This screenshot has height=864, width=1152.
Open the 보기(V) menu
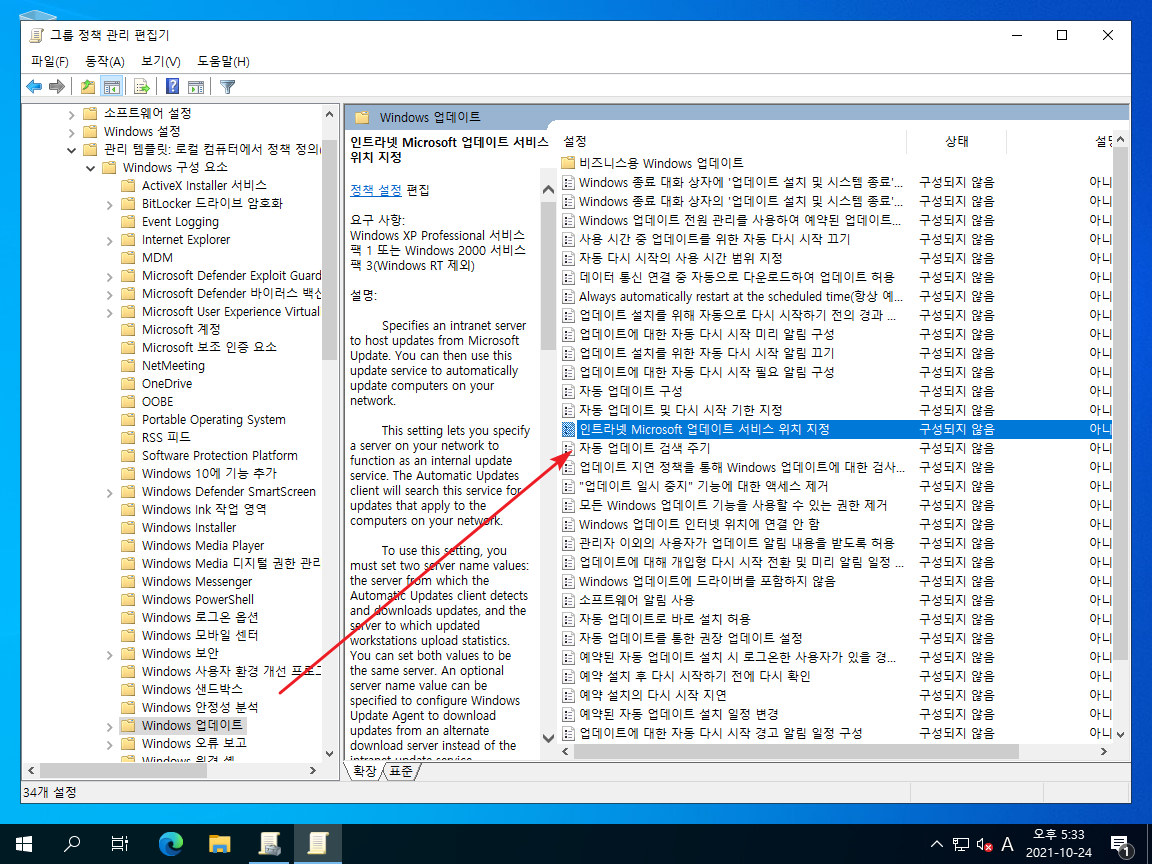[x=161, y=61]
